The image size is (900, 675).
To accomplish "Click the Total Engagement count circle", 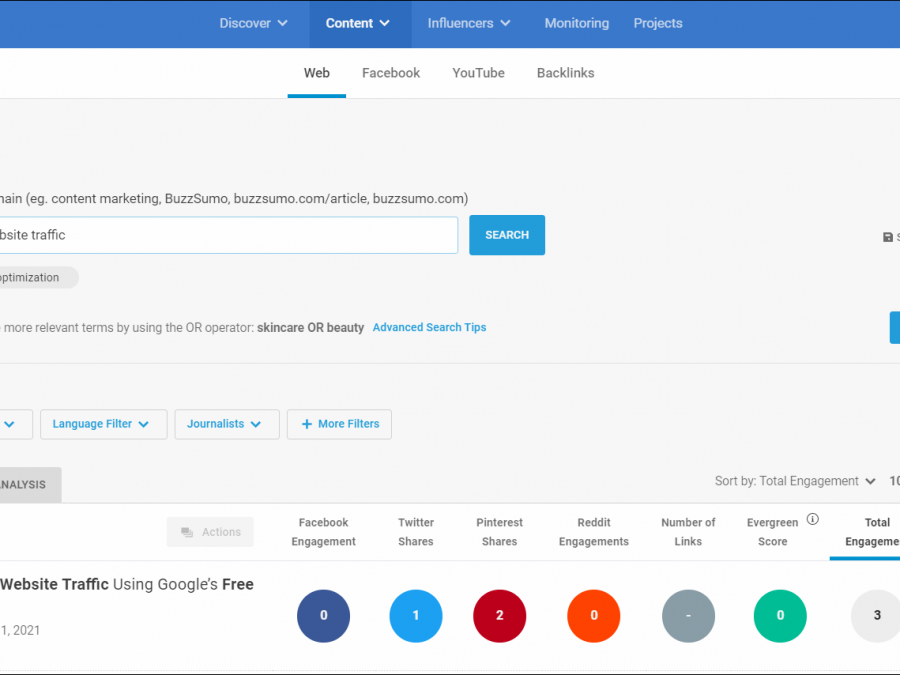I will point(876,616).
